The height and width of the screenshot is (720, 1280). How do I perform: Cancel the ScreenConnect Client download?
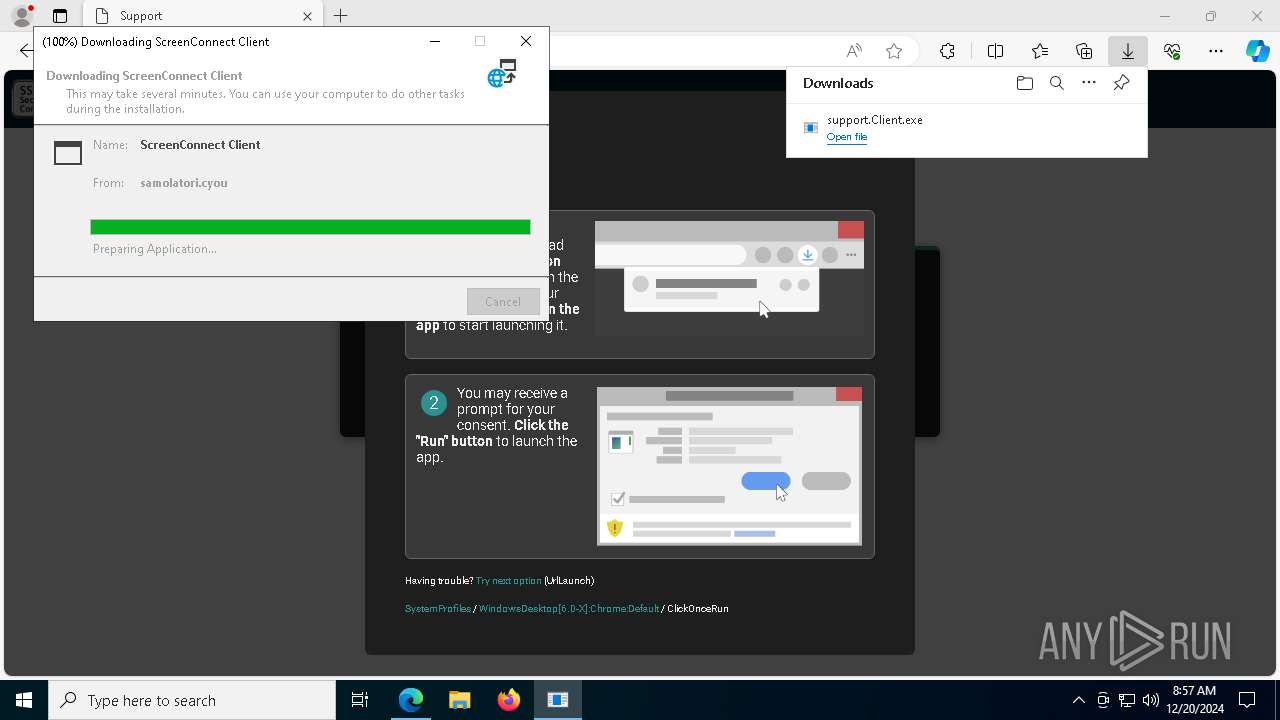click(503, 301)
